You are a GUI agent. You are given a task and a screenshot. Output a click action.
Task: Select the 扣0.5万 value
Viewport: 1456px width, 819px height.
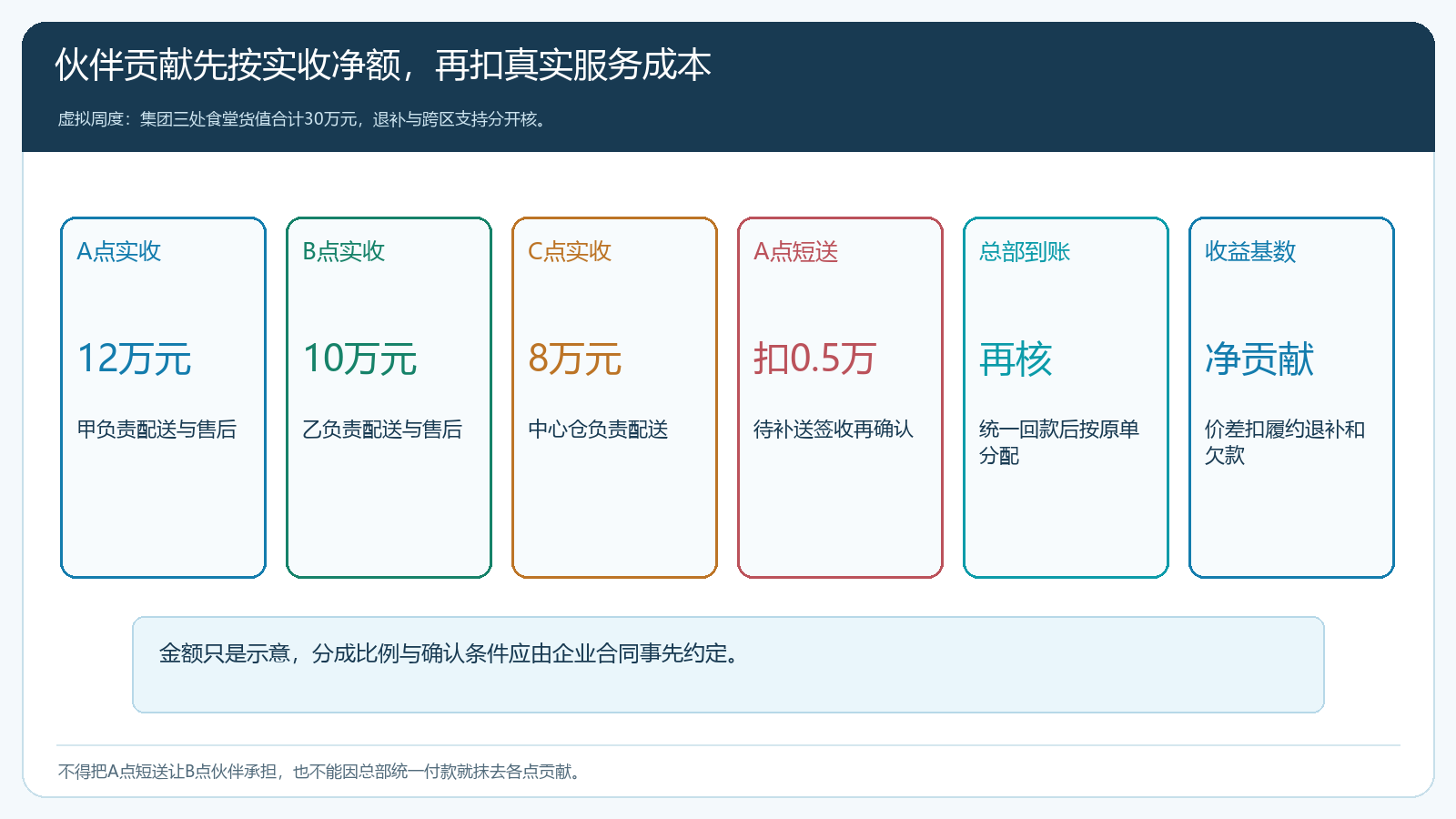pos(814,359)
